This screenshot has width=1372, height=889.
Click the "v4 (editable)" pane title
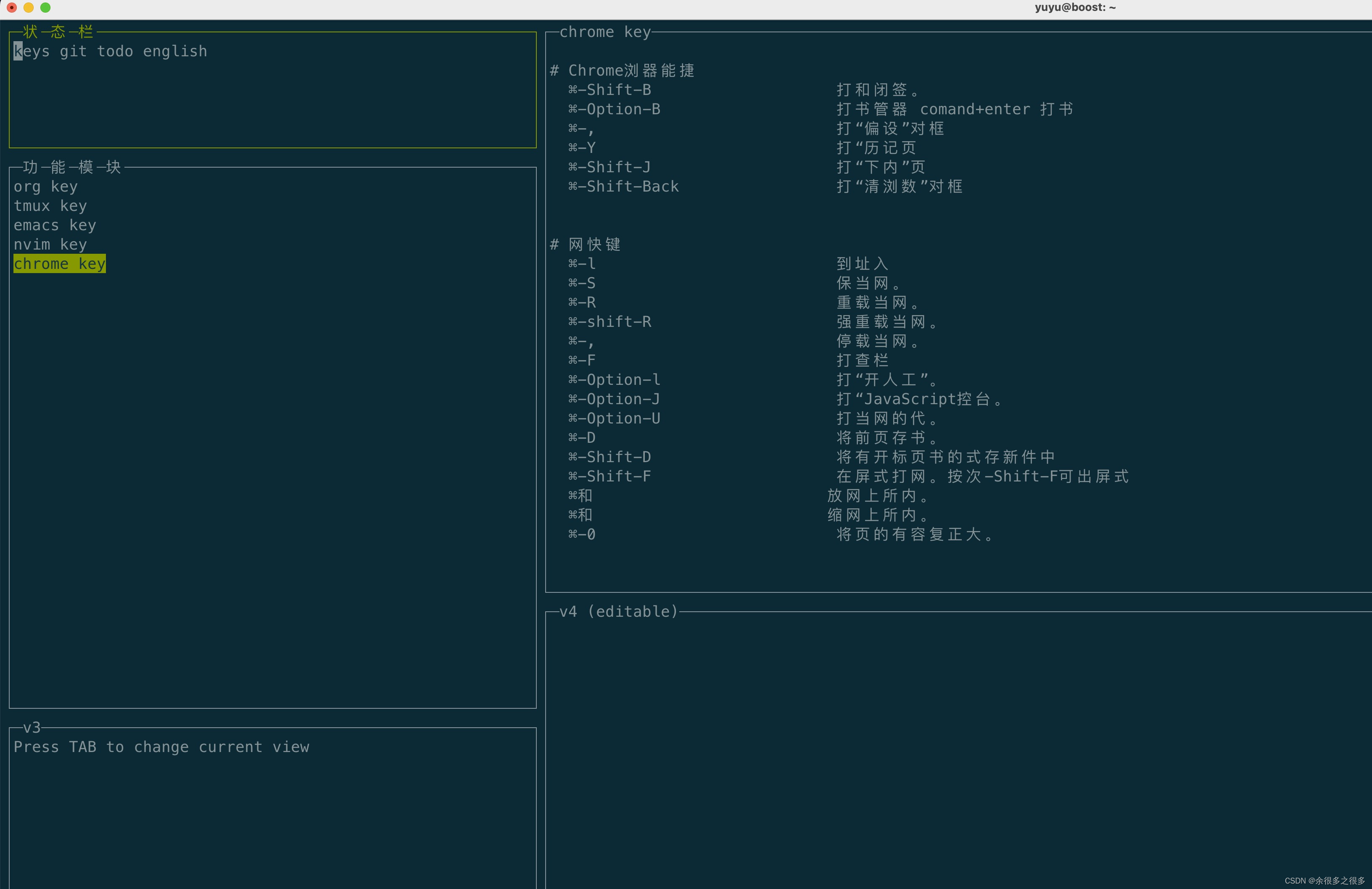(619, 612)
